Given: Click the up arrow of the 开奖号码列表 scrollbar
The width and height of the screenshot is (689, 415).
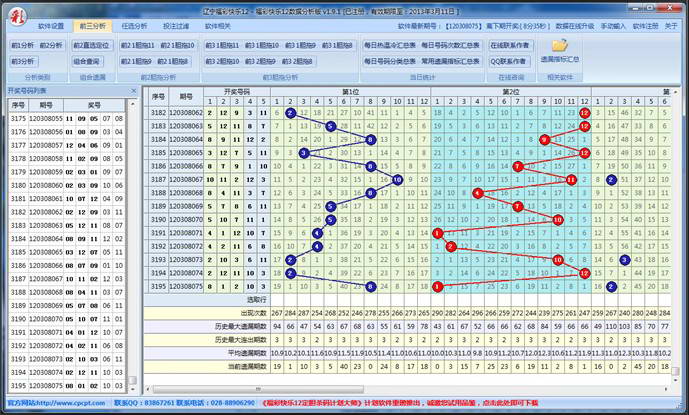Looking at the screenshot, I should (132, 105).
